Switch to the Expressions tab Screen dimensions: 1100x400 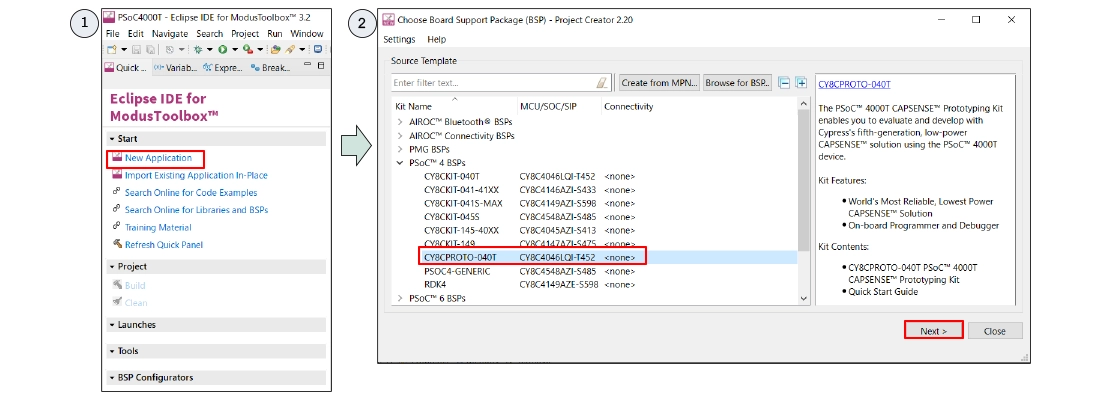[222, 67]
